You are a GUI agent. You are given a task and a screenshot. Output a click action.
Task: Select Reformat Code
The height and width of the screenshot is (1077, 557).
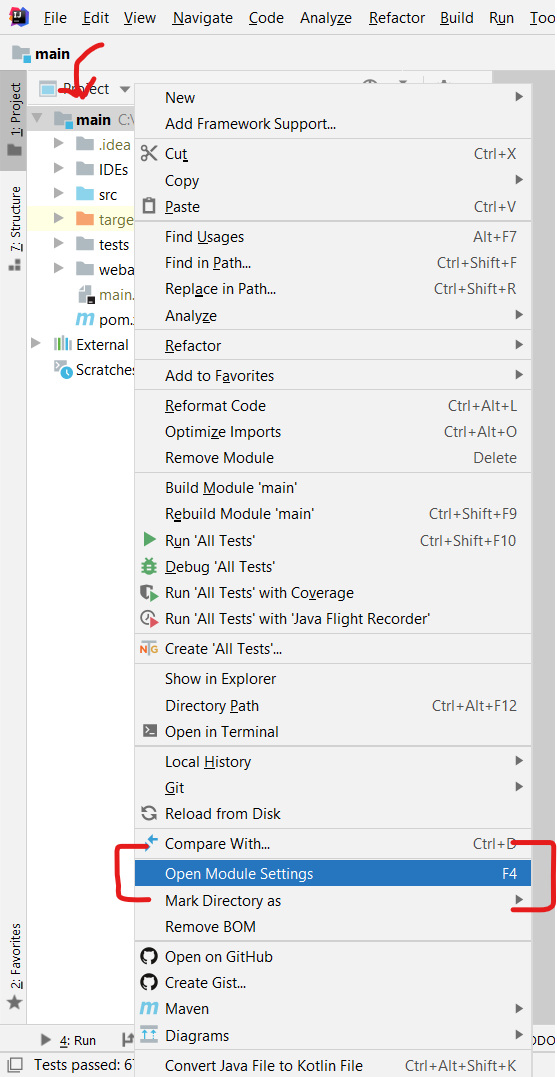332,405
